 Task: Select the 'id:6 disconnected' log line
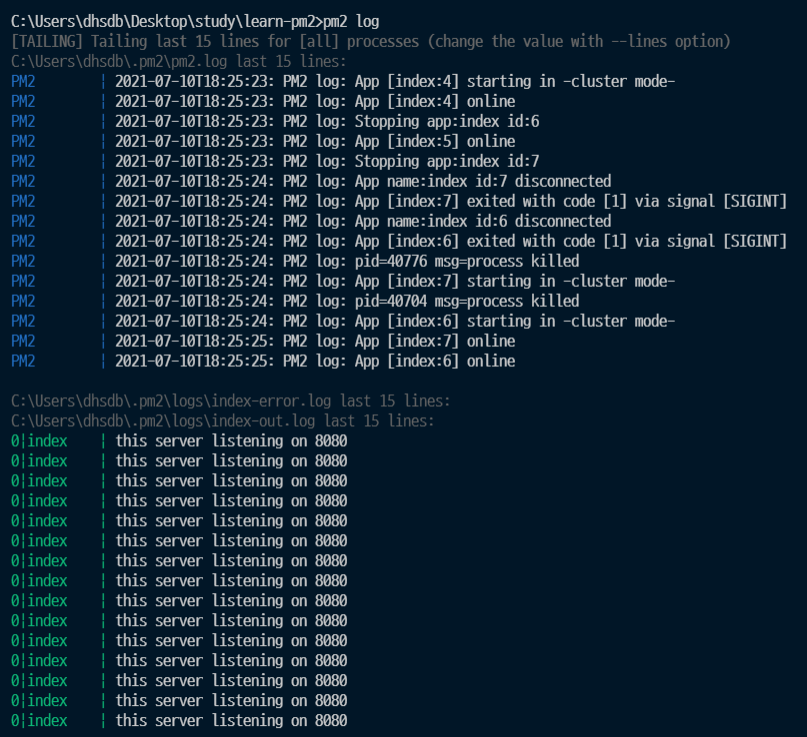[311, 221]
